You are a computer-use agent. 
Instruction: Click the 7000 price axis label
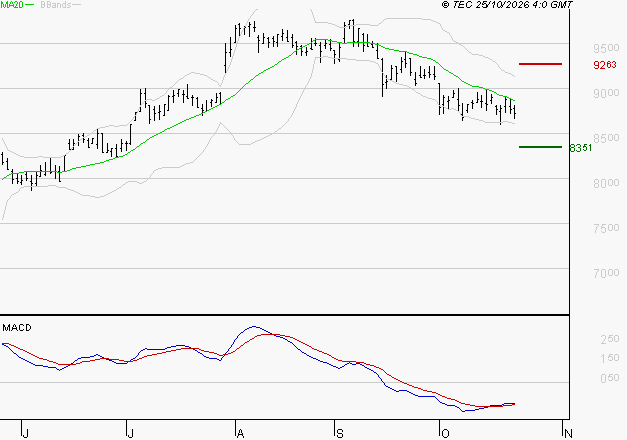pyautogui.click(x=606, y=273)
